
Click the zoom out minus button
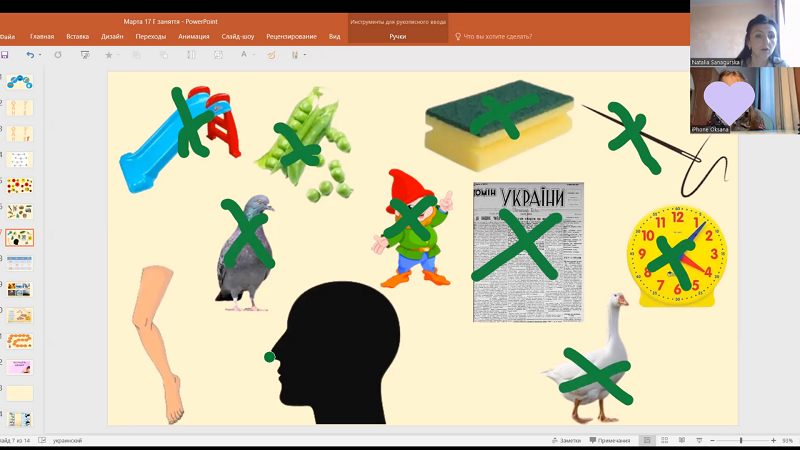(x=712, y=440)
